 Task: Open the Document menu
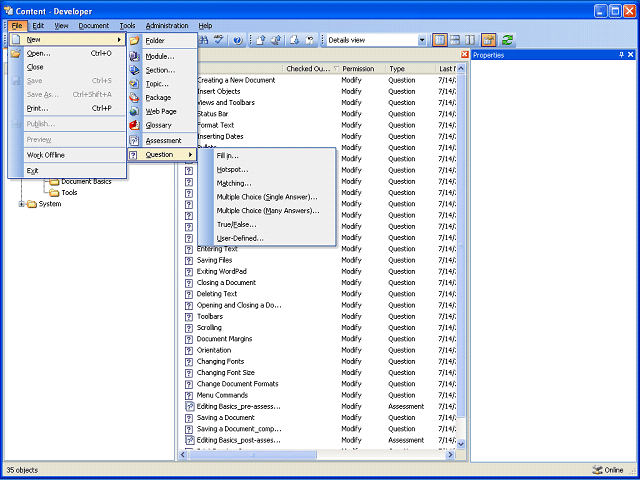point(93,26)
